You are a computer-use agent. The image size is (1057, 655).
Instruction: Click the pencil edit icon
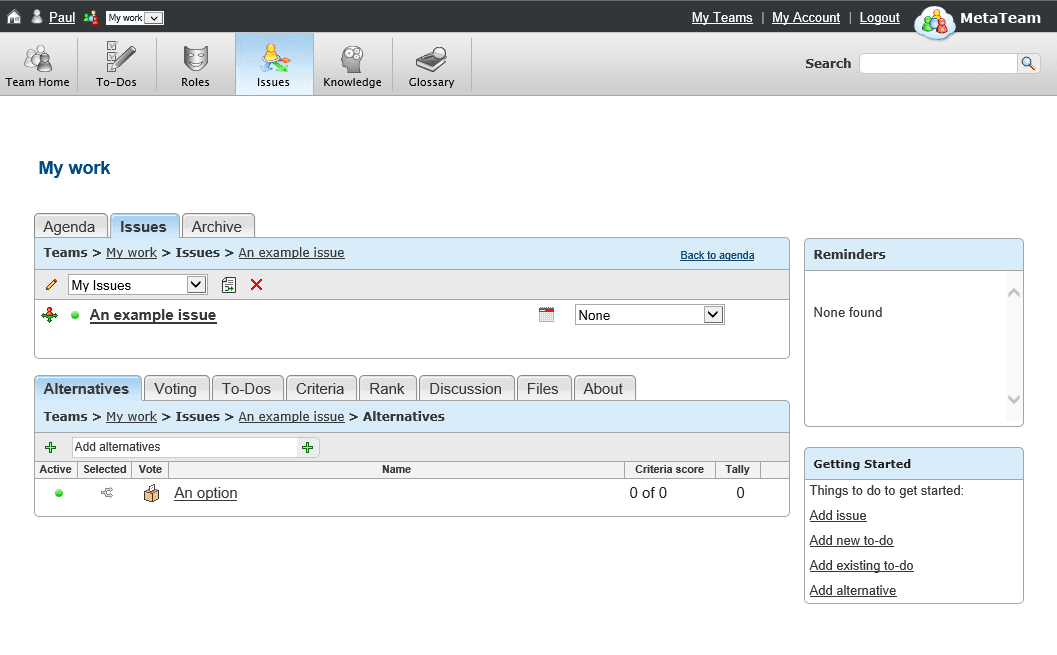[51, 285]
